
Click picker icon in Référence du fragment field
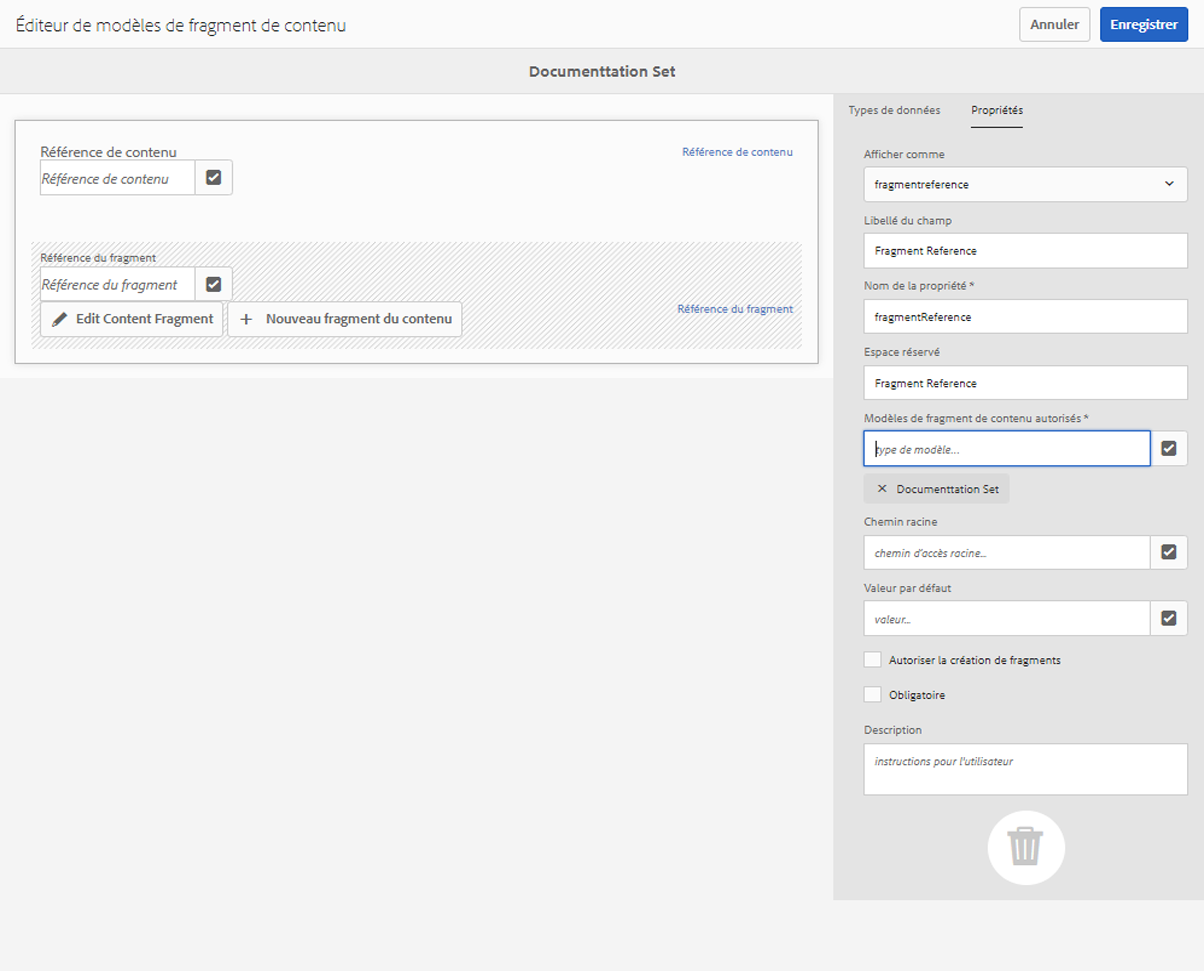[x=213, y=284]
